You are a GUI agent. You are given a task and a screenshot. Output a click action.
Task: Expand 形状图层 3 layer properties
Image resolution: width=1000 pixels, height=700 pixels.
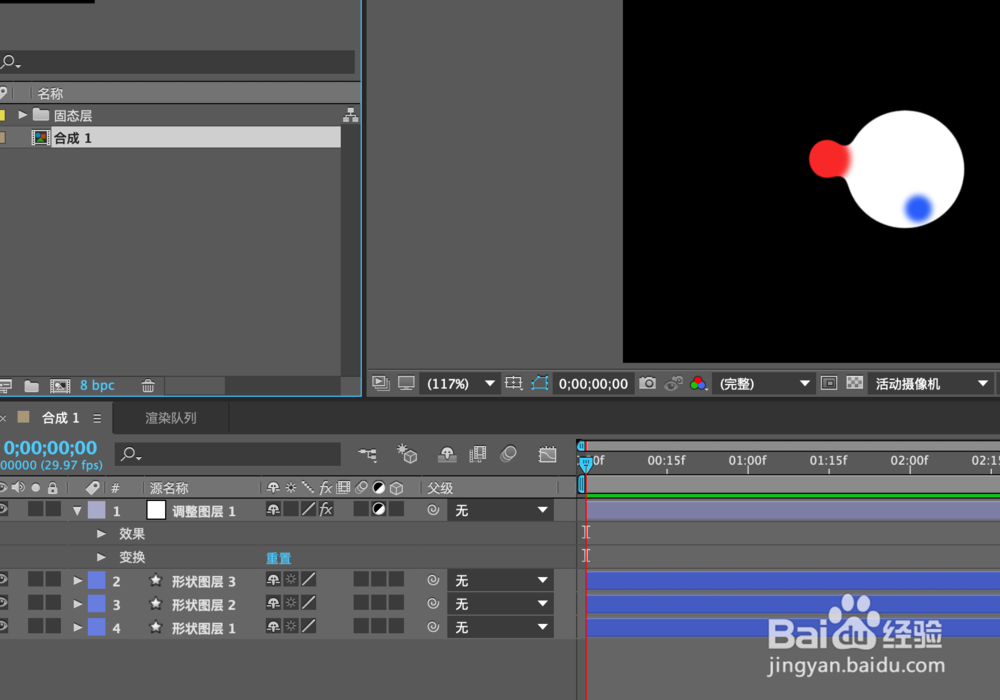[x=77, y=581]
